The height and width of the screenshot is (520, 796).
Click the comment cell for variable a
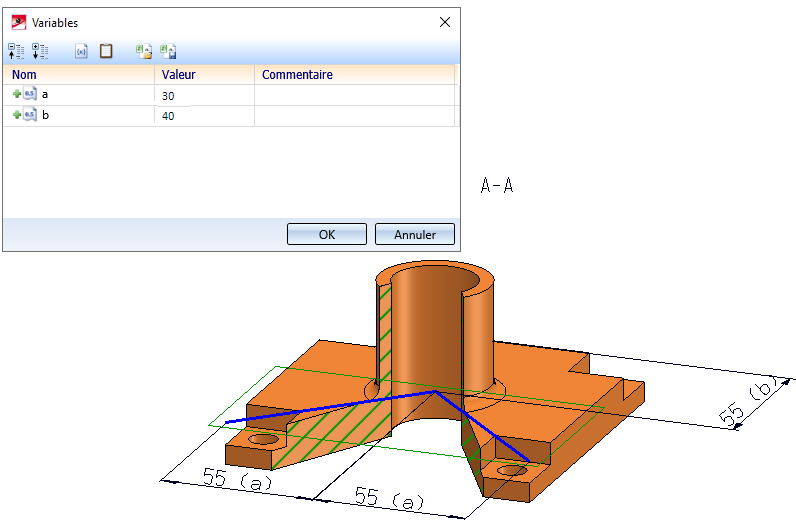(x=354, y=95)
